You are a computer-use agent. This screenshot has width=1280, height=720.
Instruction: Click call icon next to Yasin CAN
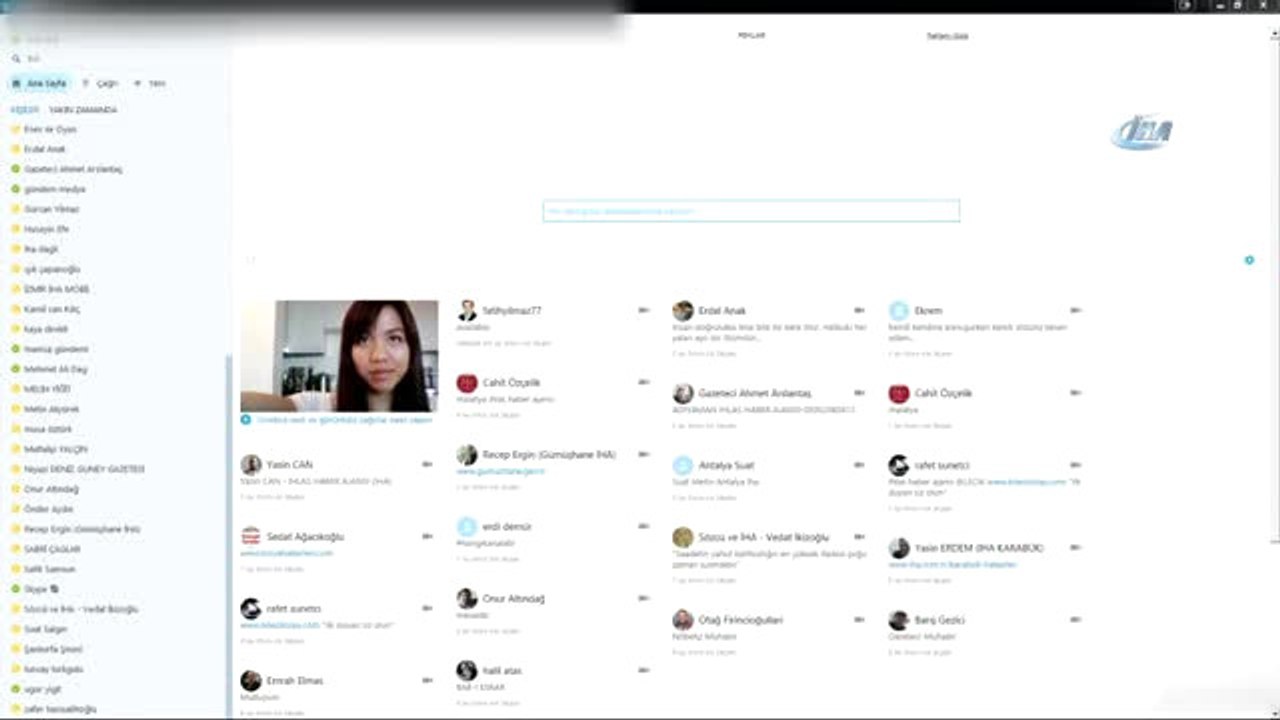pos(427,464)
